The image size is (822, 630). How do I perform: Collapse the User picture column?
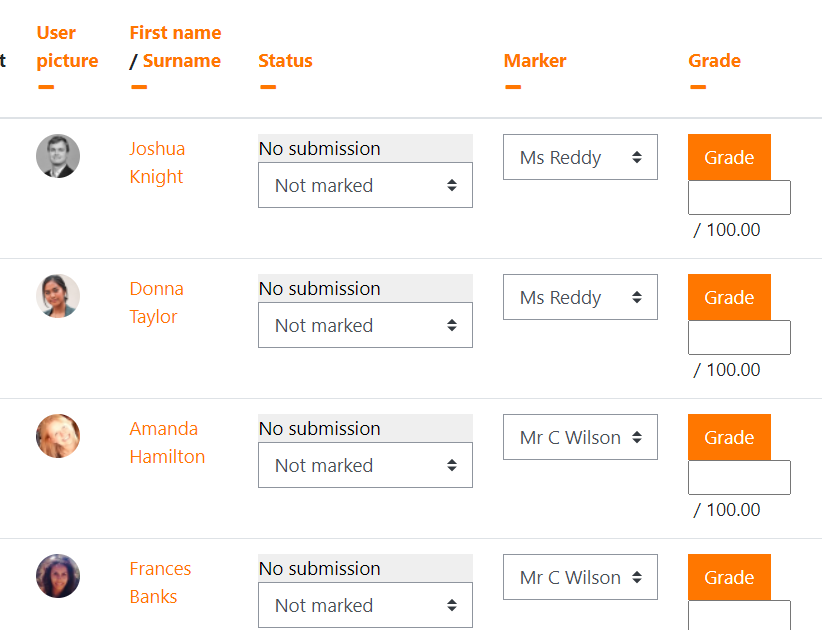pos(46,87)
